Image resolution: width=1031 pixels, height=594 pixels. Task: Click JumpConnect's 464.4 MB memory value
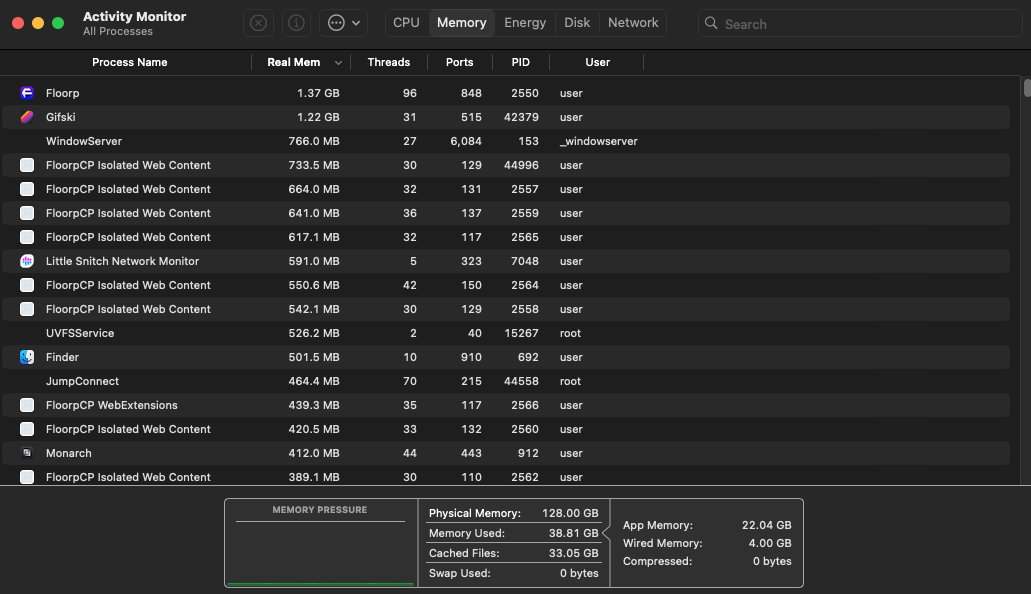[314, 382]
